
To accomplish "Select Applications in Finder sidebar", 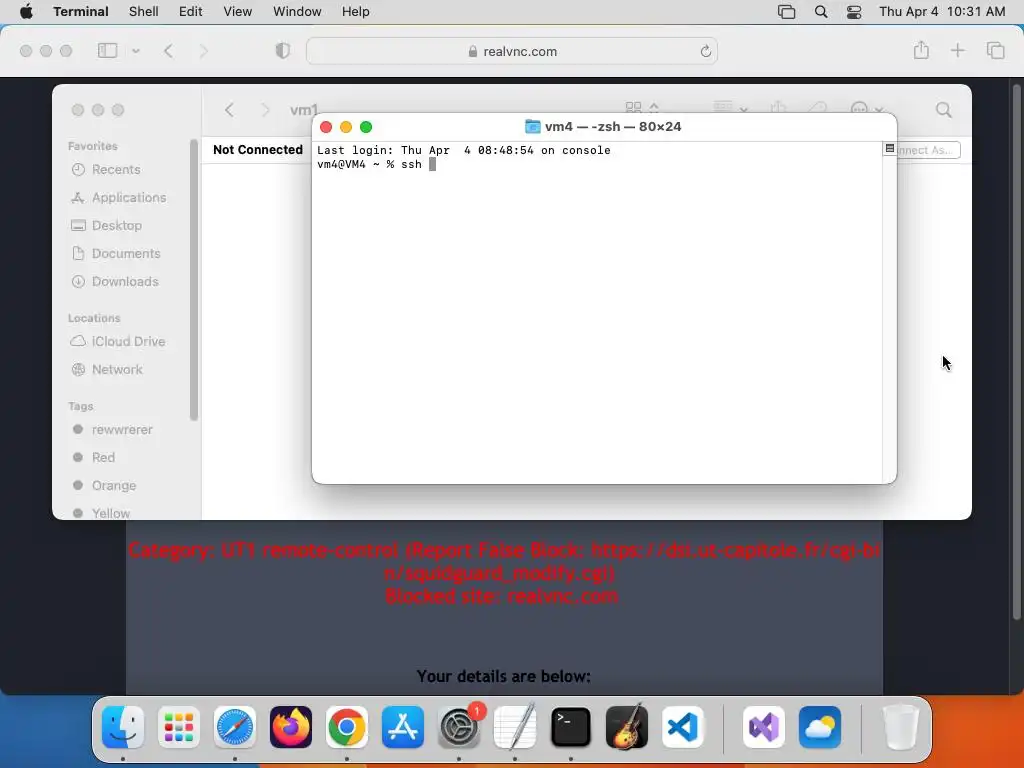I will [x=127, y=197].
